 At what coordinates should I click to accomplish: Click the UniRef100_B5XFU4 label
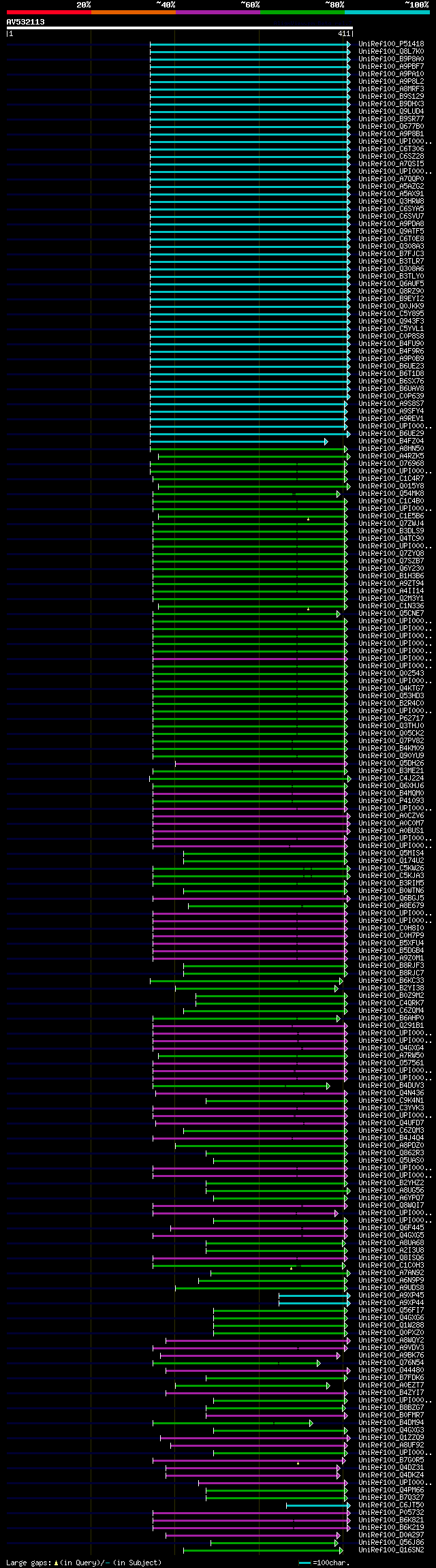click(x=391, y=943)
